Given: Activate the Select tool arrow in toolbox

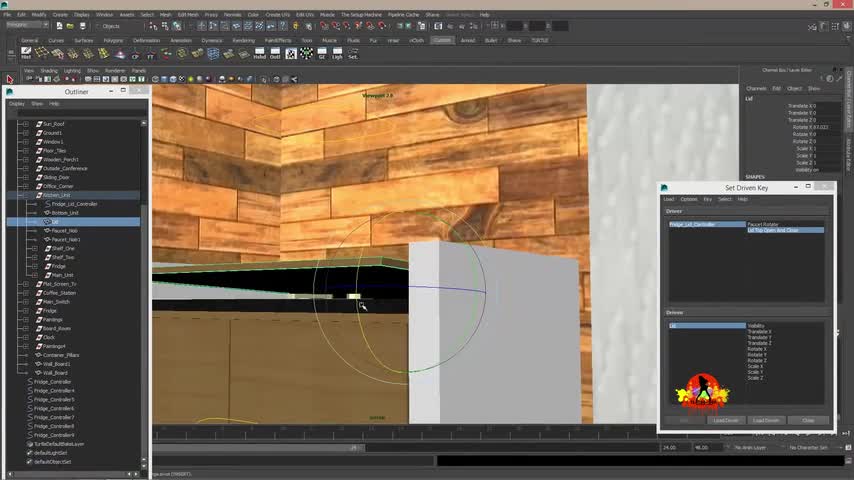Looking at the screenshot, I should pyautogui.click(x=10, y=79).
